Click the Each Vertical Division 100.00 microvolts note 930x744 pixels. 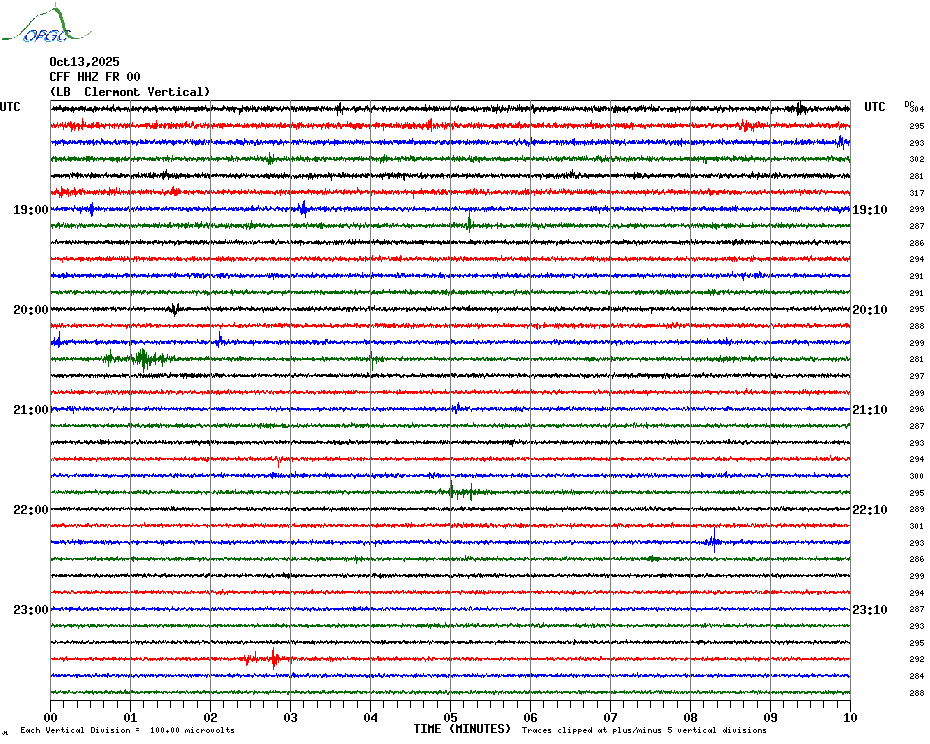[x=128, y=730]
